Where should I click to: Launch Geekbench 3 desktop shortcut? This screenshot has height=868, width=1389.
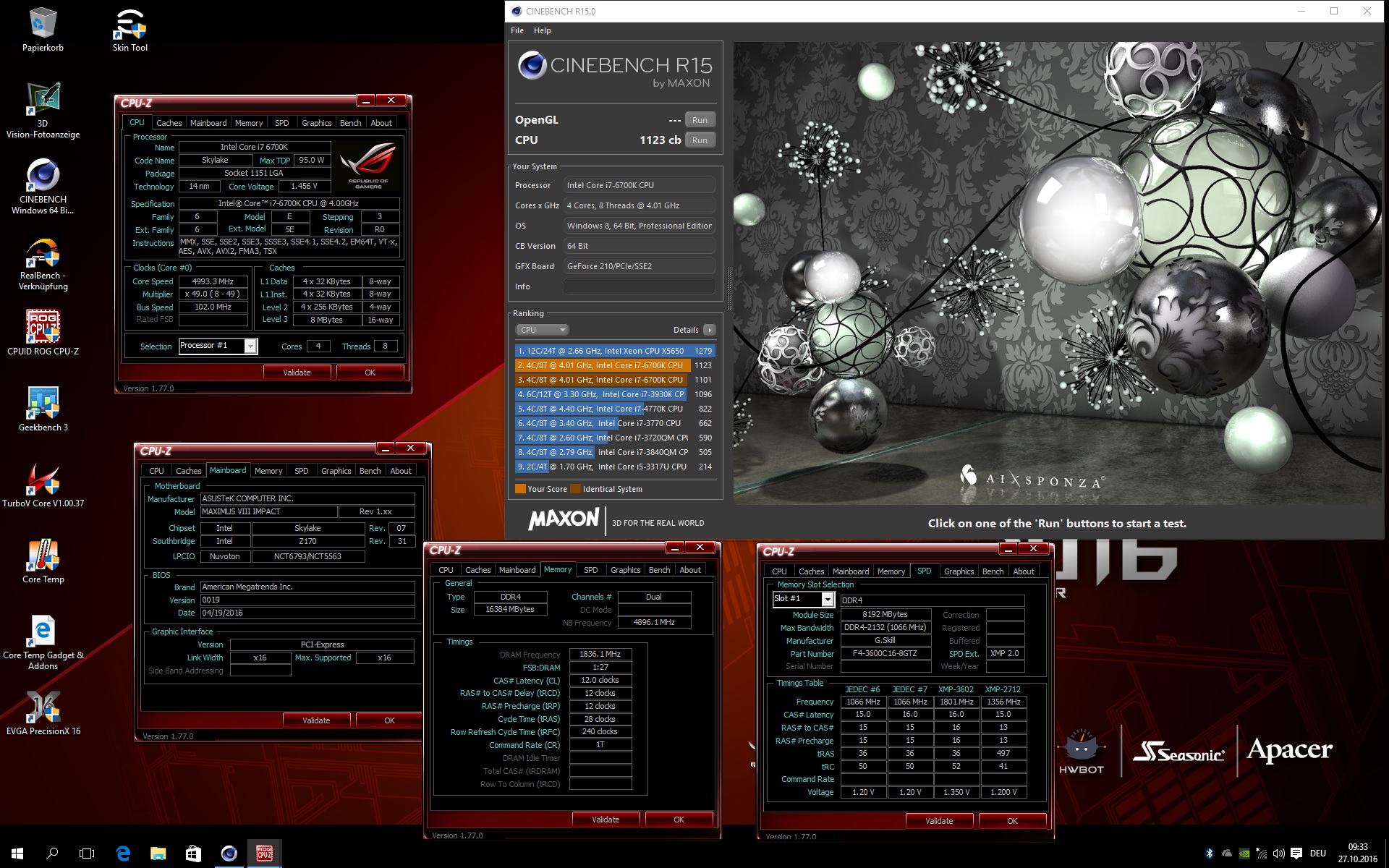[x=43, y=409]
